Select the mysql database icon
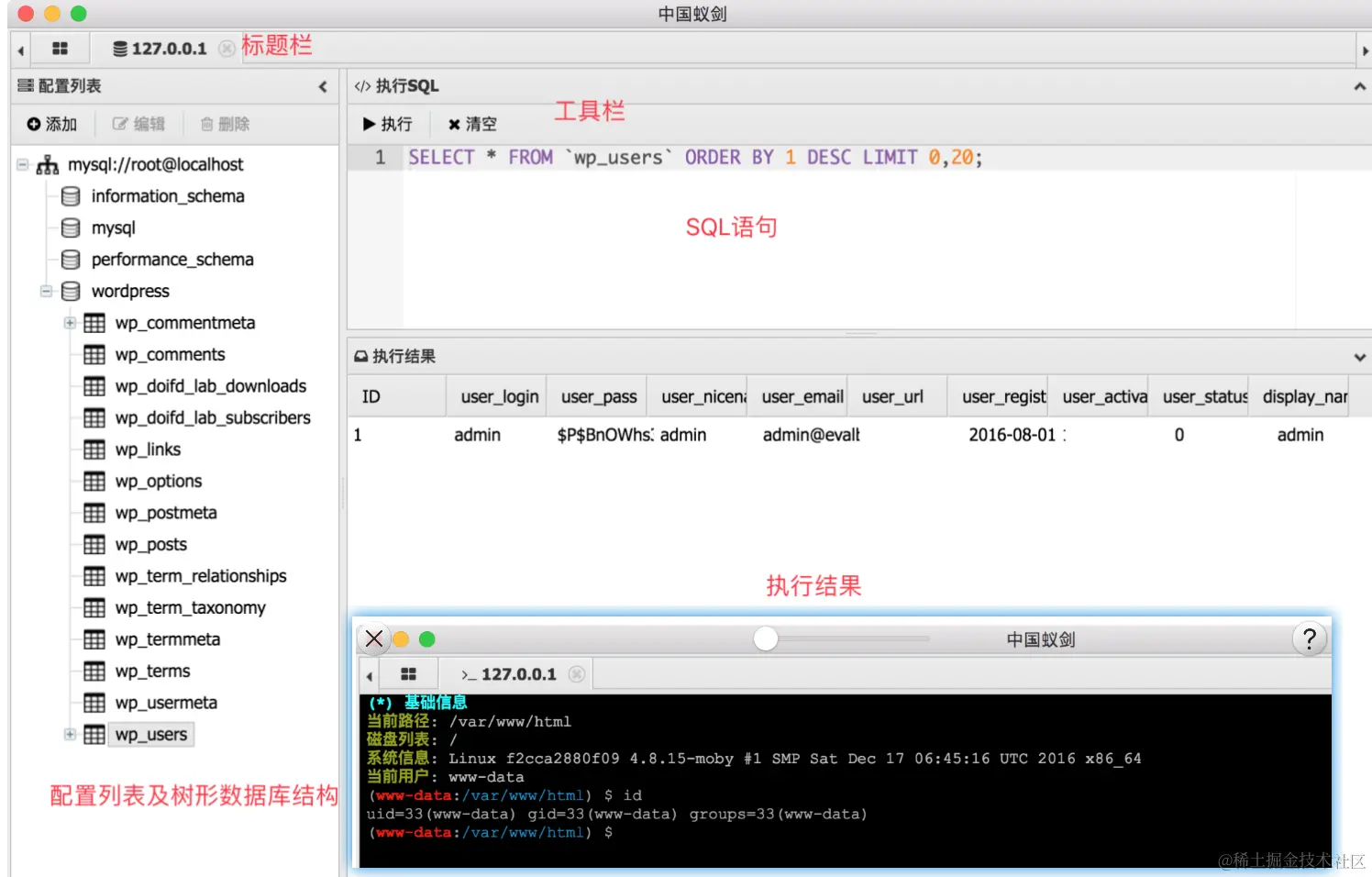The width and height of the screenshot is (1372, 877). click(x=71, y=228)
